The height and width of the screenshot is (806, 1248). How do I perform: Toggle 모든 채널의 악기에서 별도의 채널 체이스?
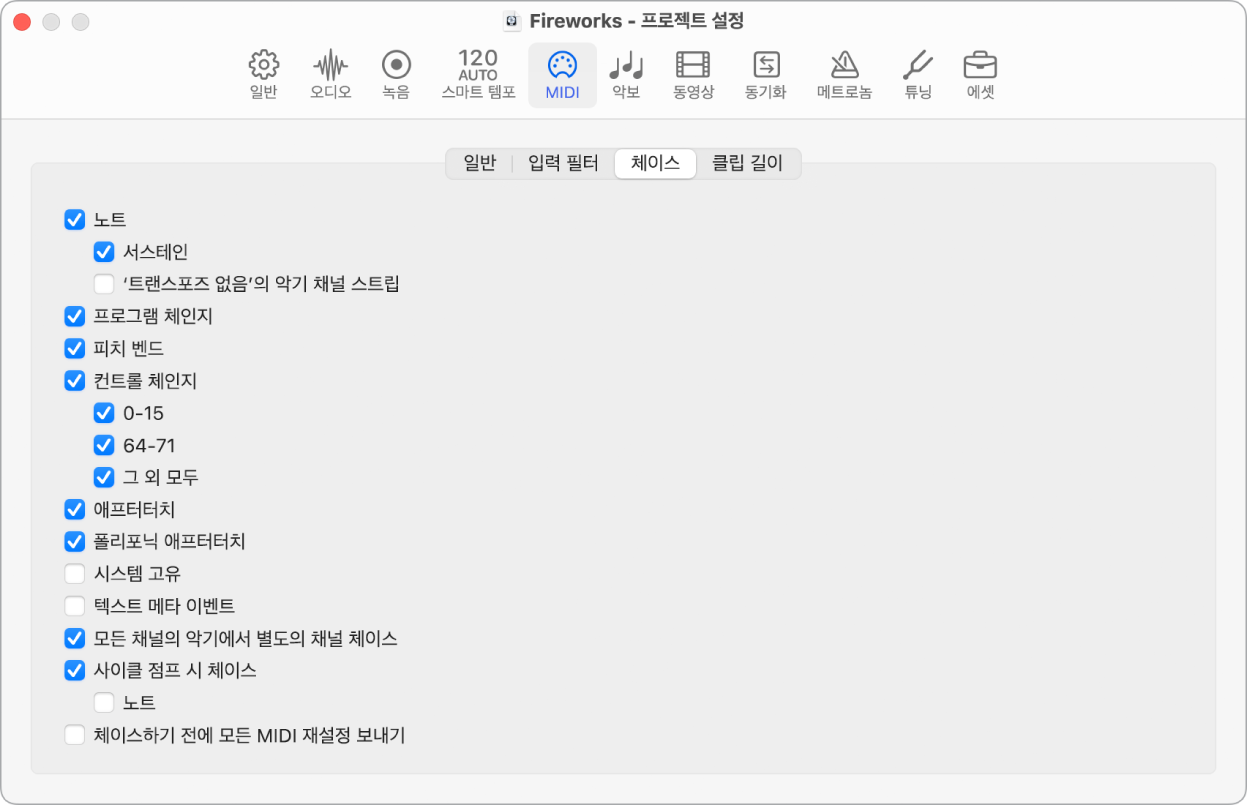(x=74, y=638)
